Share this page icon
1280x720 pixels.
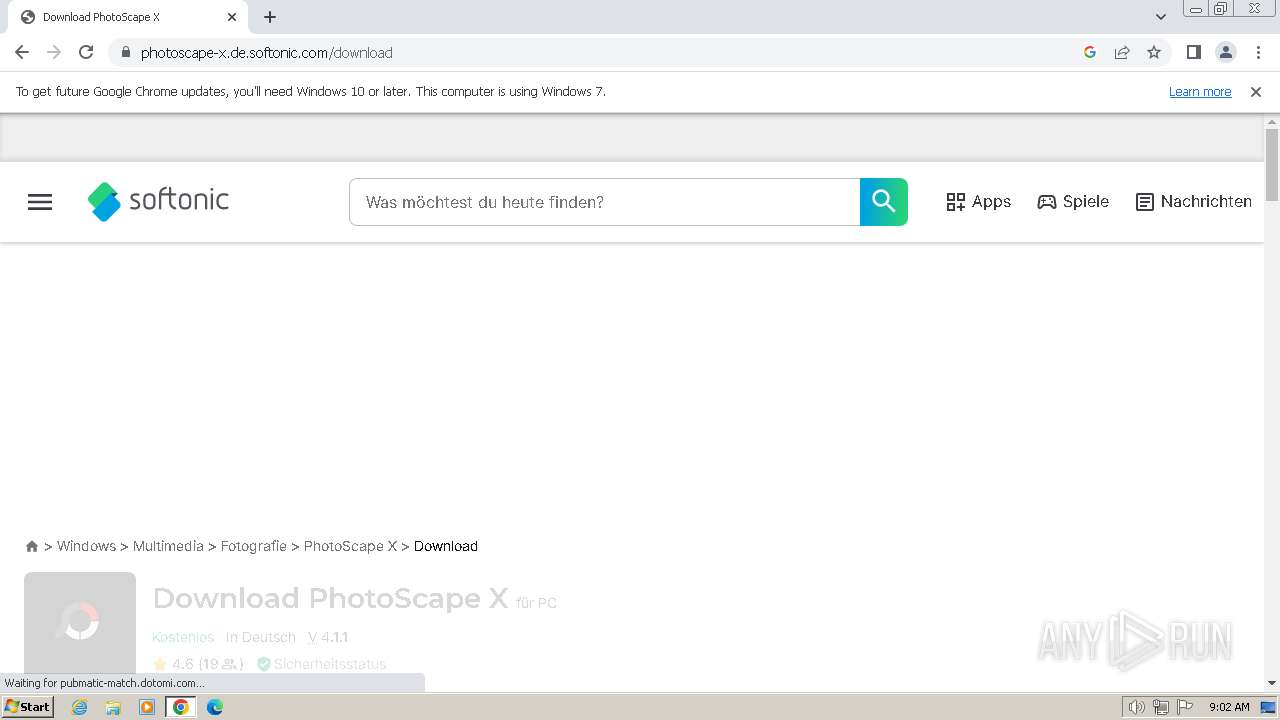click(1122, 53)
